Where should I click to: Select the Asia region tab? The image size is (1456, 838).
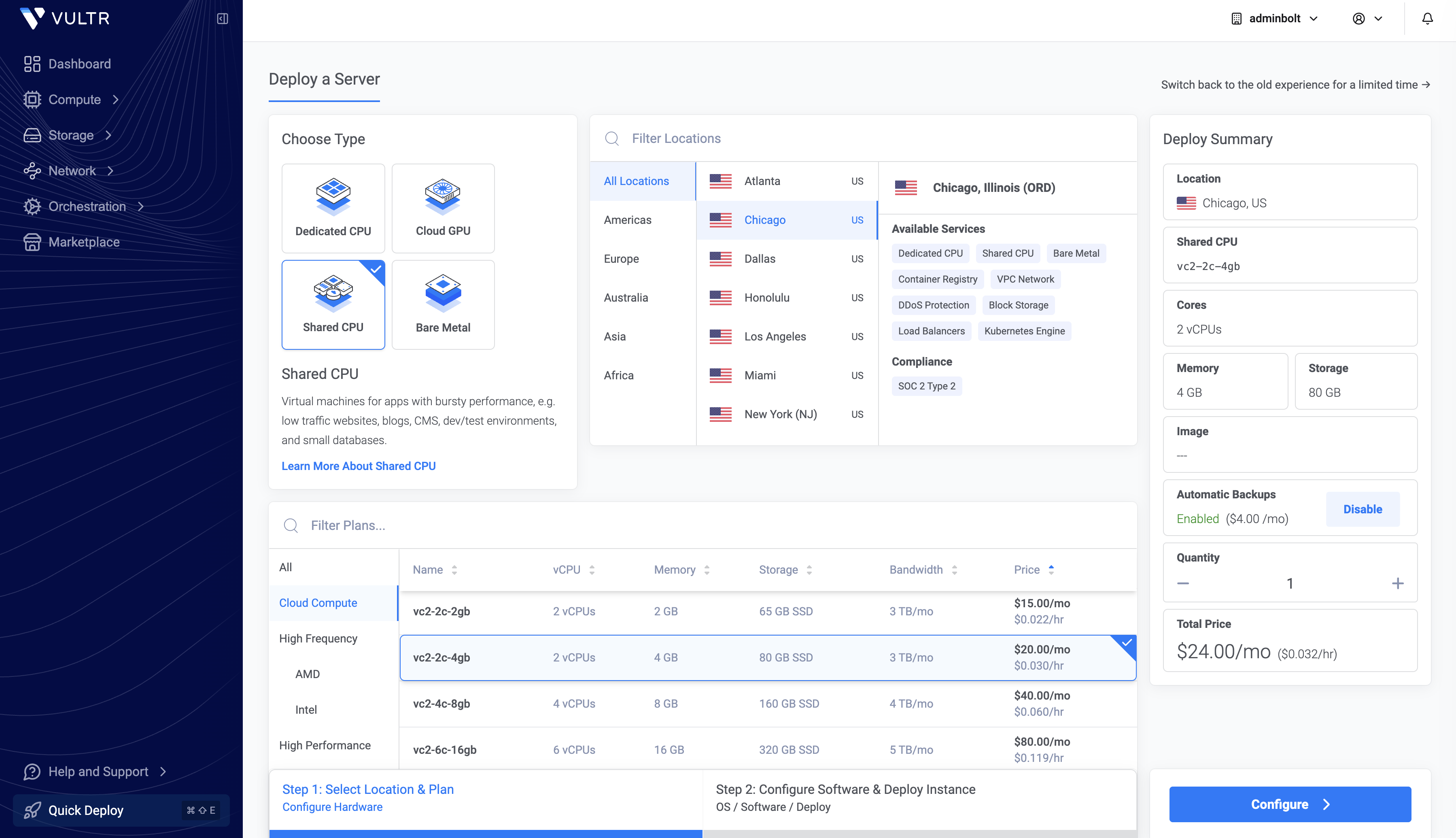643,337
